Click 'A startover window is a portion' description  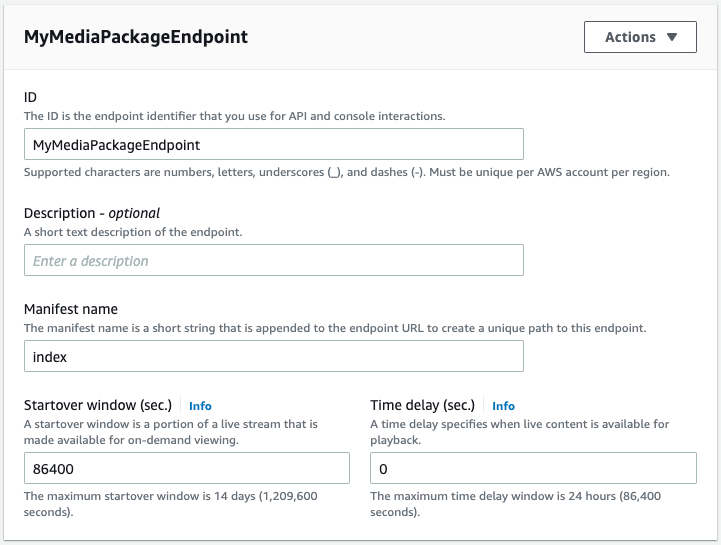[171, 432]
